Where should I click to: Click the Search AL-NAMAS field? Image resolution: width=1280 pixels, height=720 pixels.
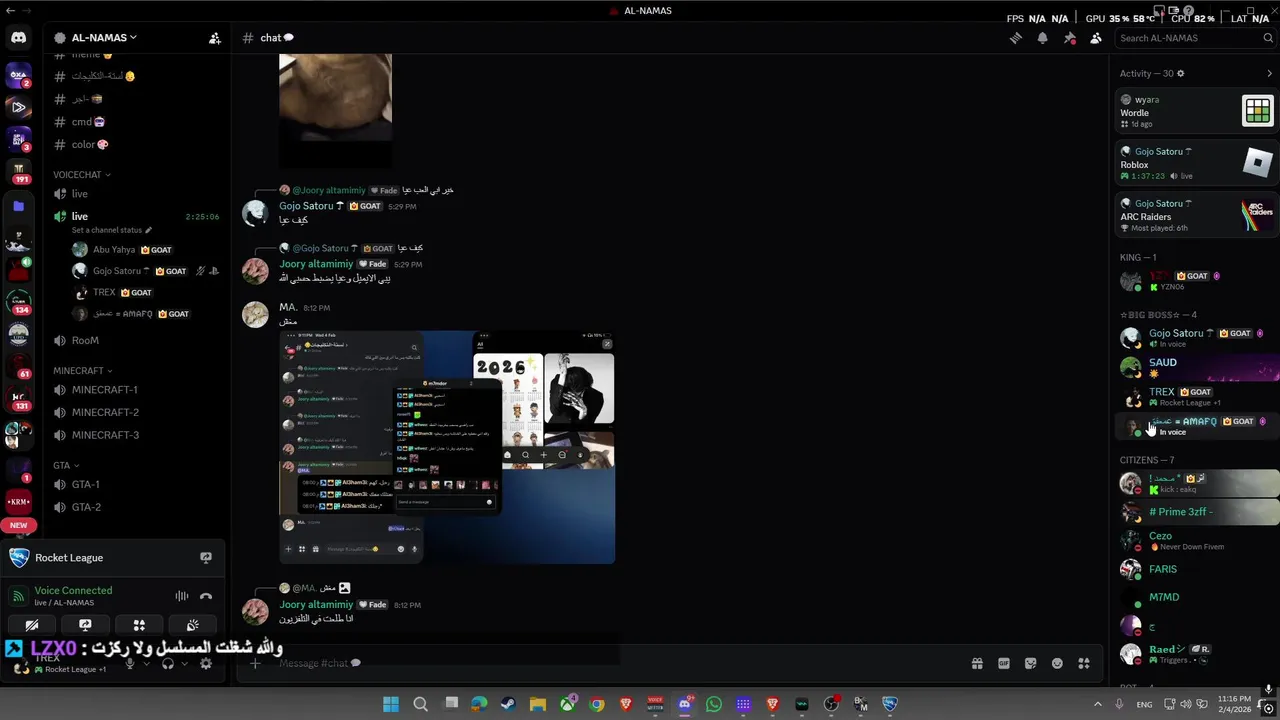[1195, 38]
